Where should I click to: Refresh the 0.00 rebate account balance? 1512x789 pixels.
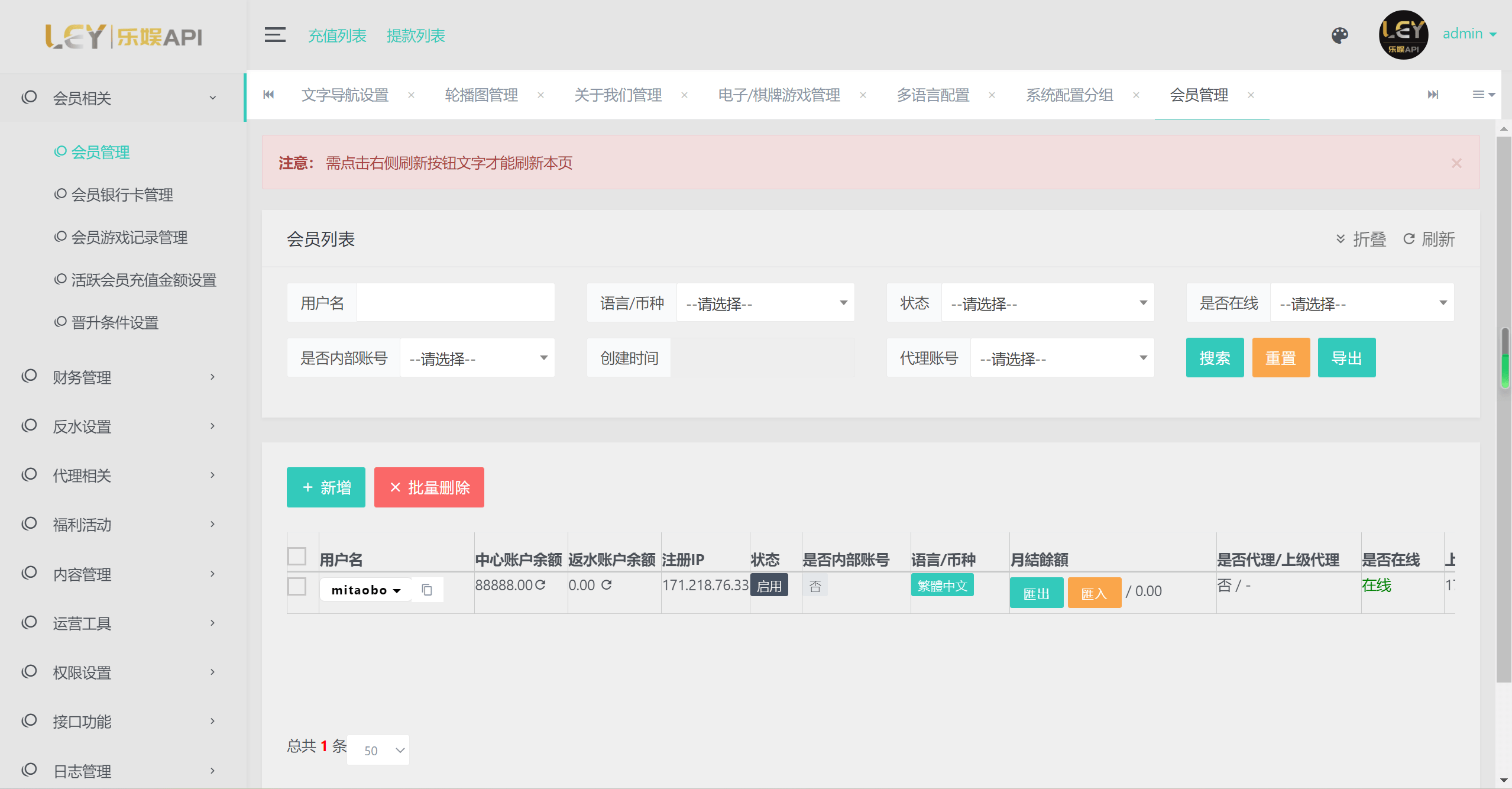[x=606, y=585]
